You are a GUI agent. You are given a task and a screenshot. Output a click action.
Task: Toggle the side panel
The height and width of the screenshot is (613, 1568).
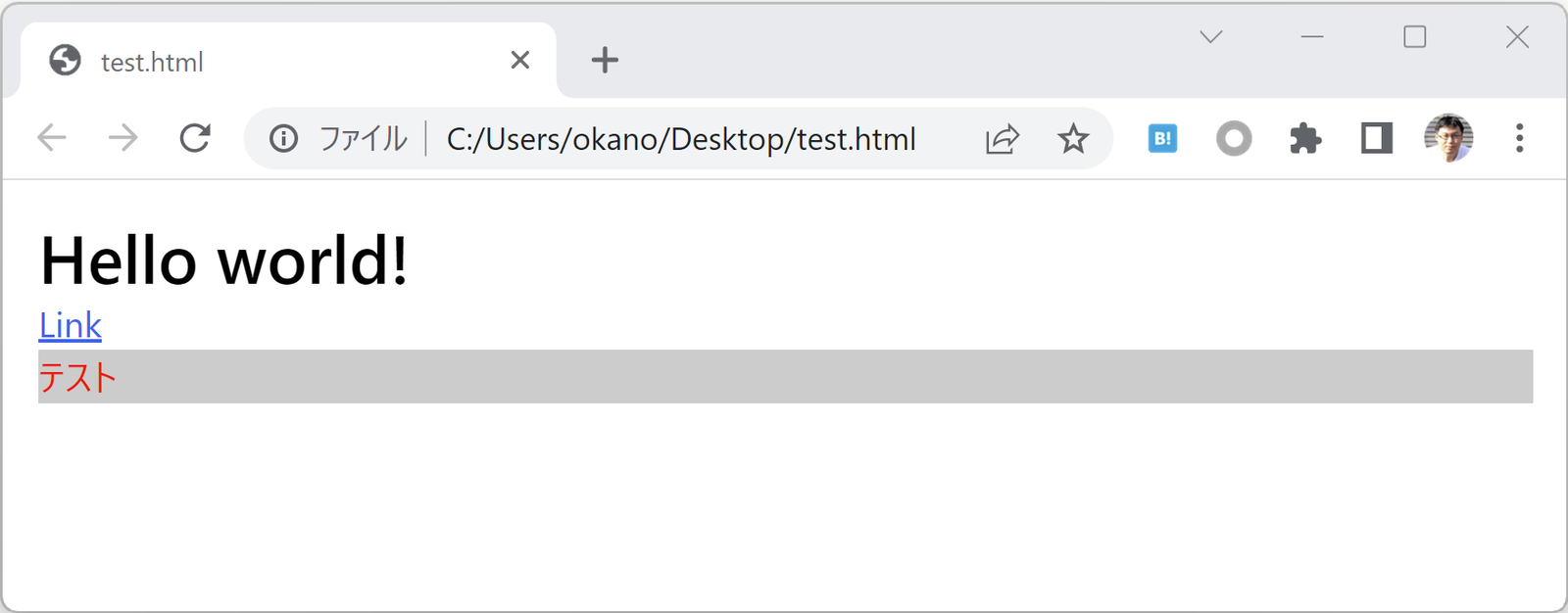pyautogui.click(x=1377, y=138)
